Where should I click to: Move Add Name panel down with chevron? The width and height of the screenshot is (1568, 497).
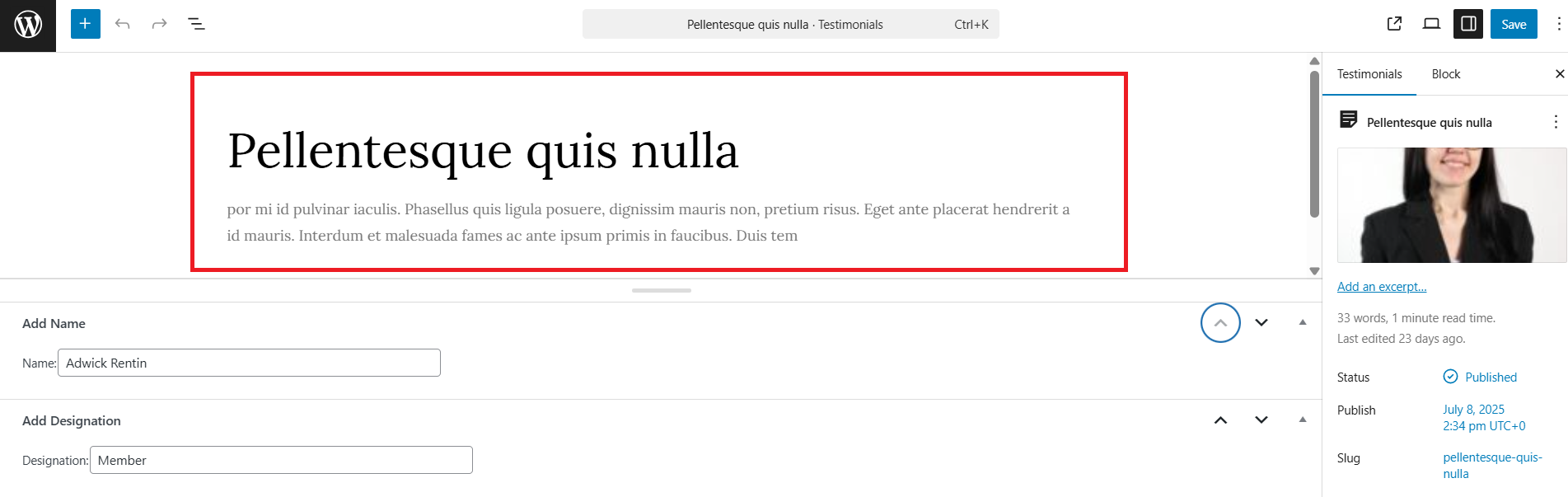[x=1261, y=322]
